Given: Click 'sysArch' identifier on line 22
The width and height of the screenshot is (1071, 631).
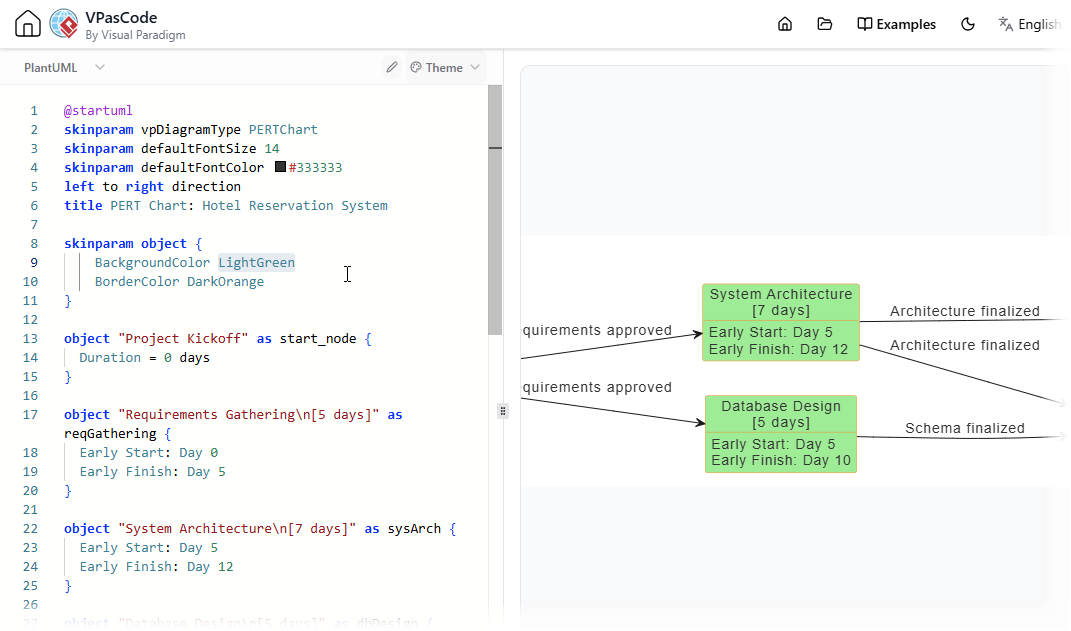Looking at the screenshot, I should [414, 529].
